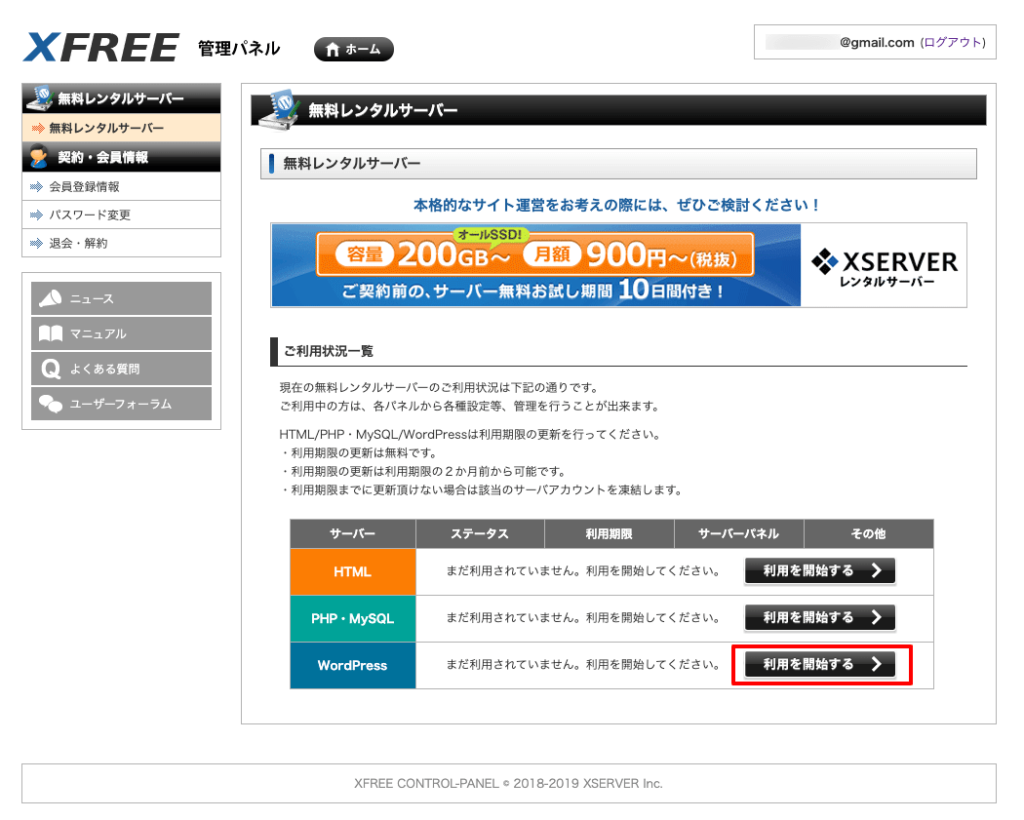Click the chevron on PHP・MySQL start button
1024x820 pixels.
[876, 618]
